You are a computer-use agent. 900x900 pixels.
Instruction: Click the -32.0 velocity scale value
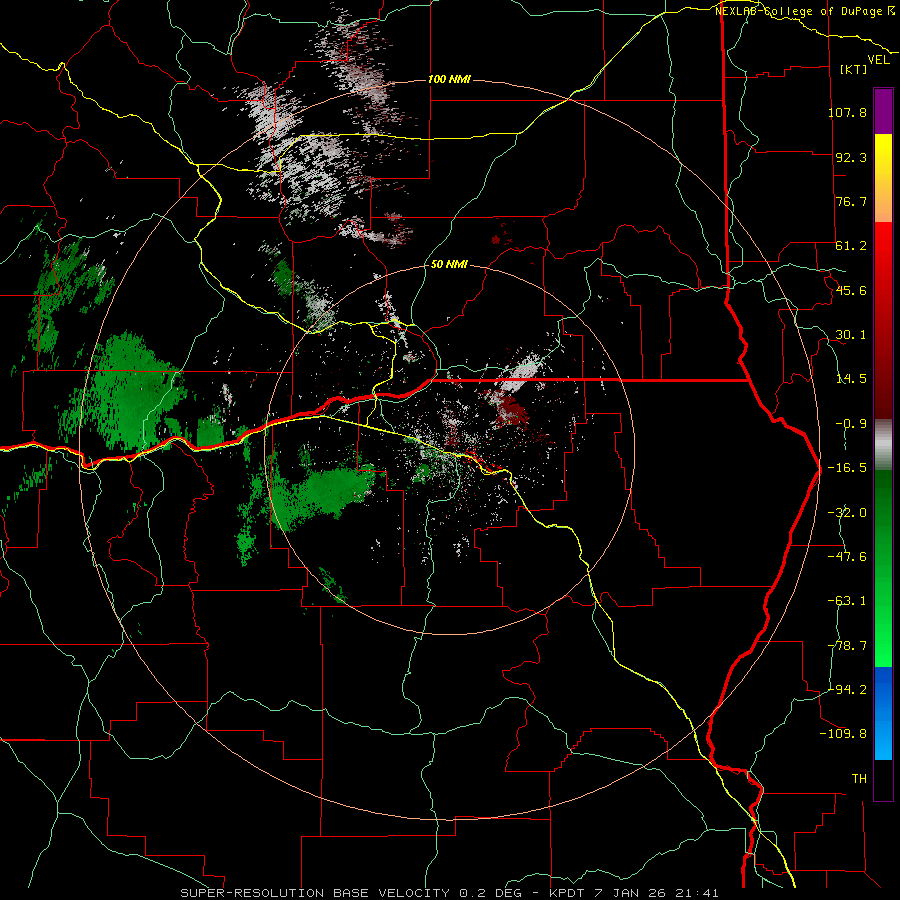847,513
